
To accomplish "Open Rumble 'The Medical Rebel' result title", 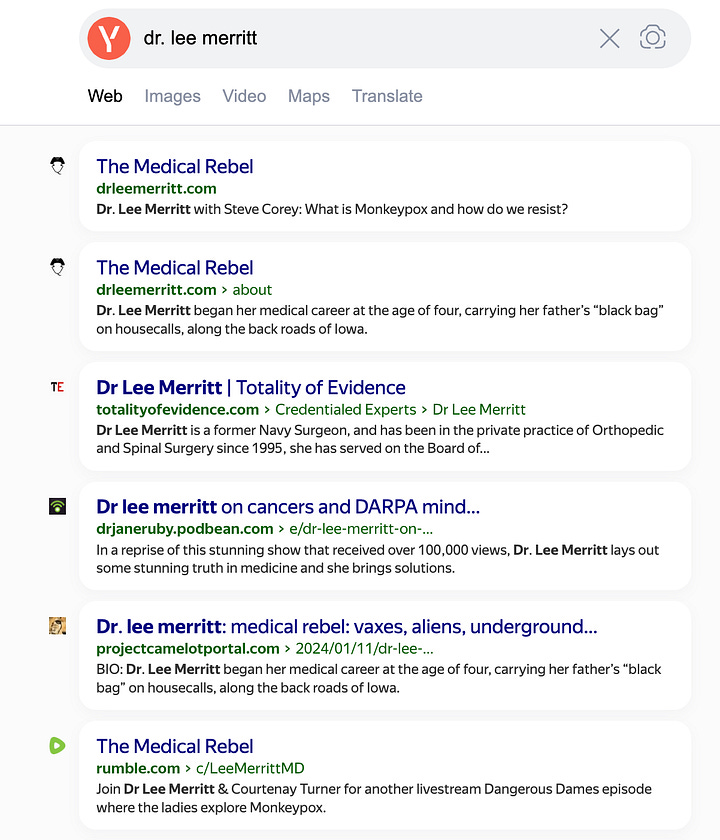I will tap(175, 746).
